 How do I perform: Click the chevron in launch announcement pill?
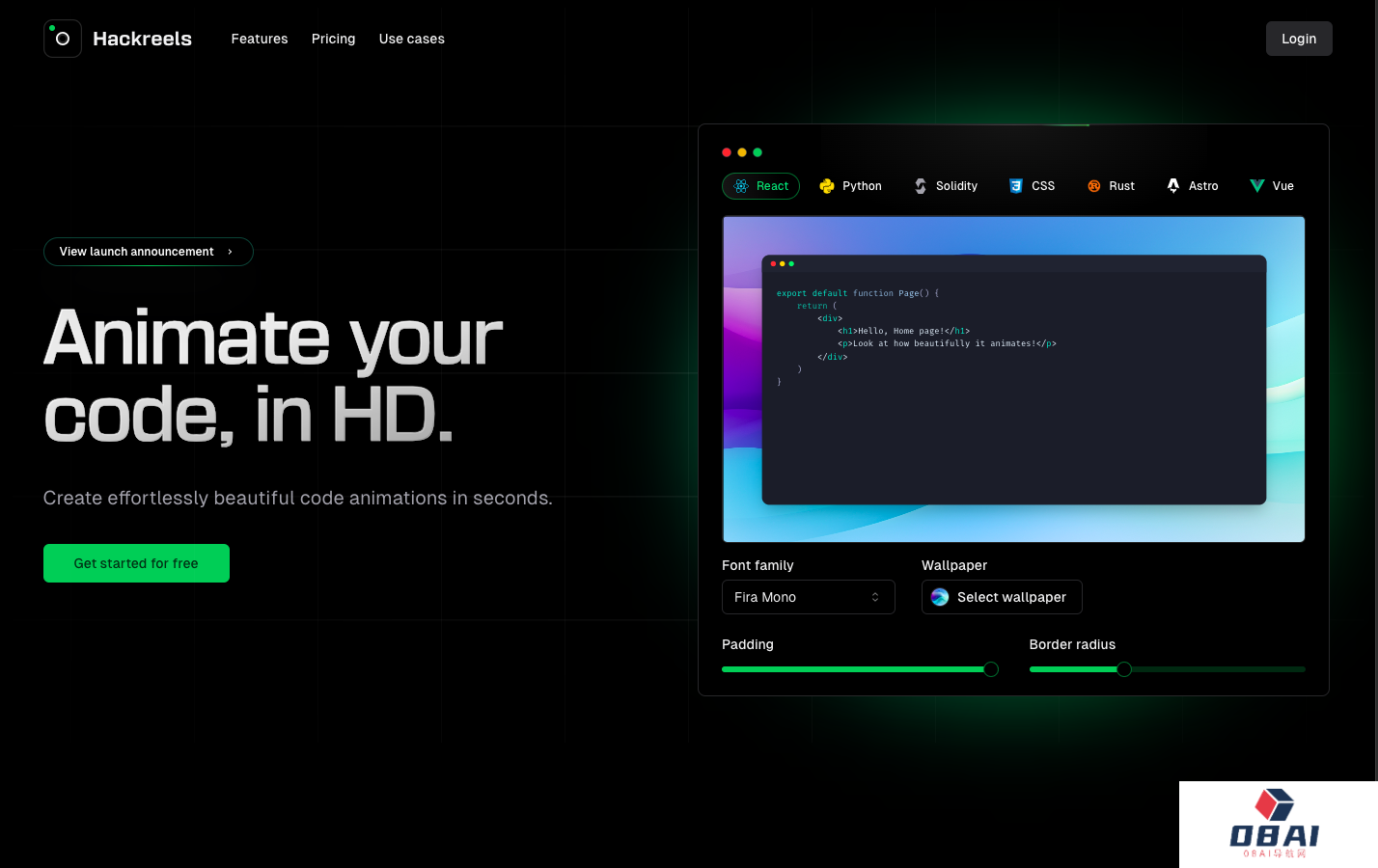point(230,252)
